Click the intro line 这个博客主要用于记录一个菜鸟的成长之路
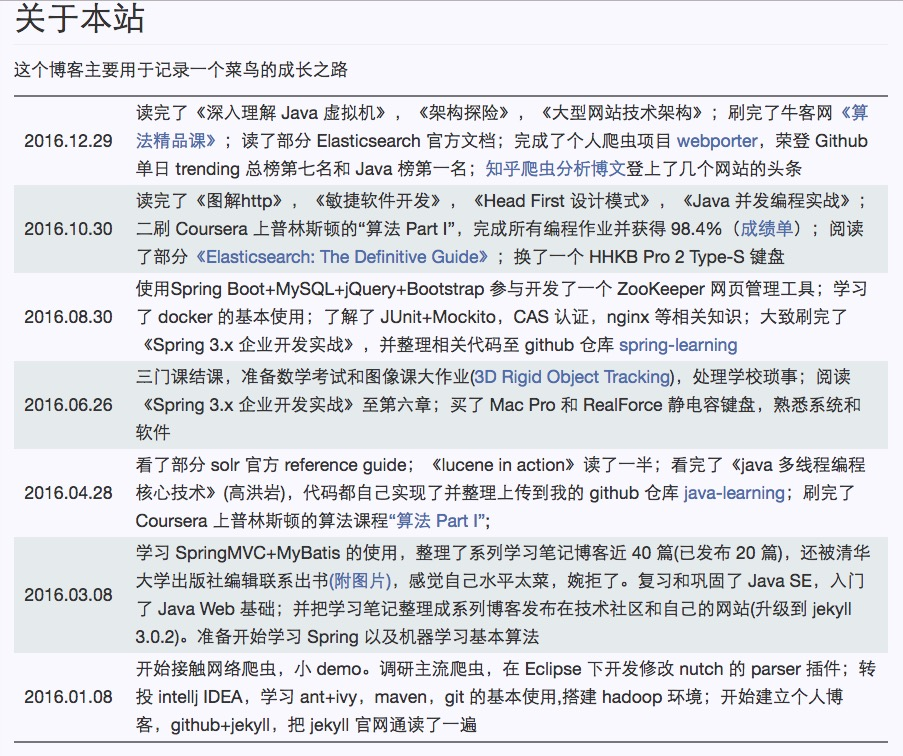Image resolution: width=903 pixels, height=756 pixels. 181,70
